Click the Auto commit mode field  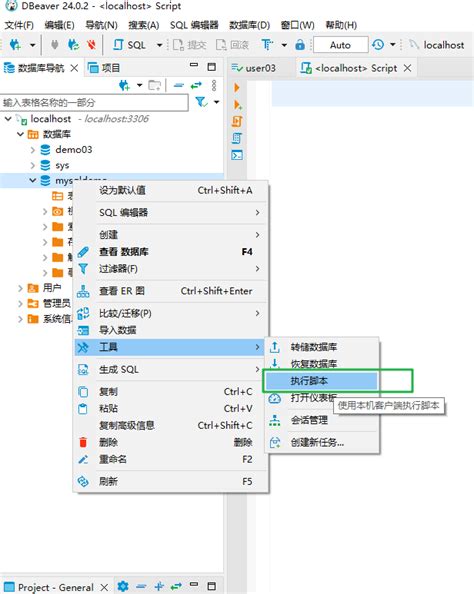pos(340,45)
